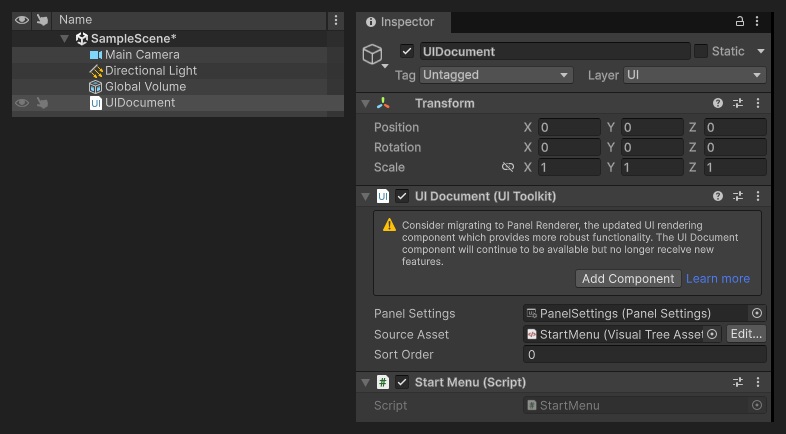
Task: Open the Layer dropdown showing UI
Action: tap(695, 75)
